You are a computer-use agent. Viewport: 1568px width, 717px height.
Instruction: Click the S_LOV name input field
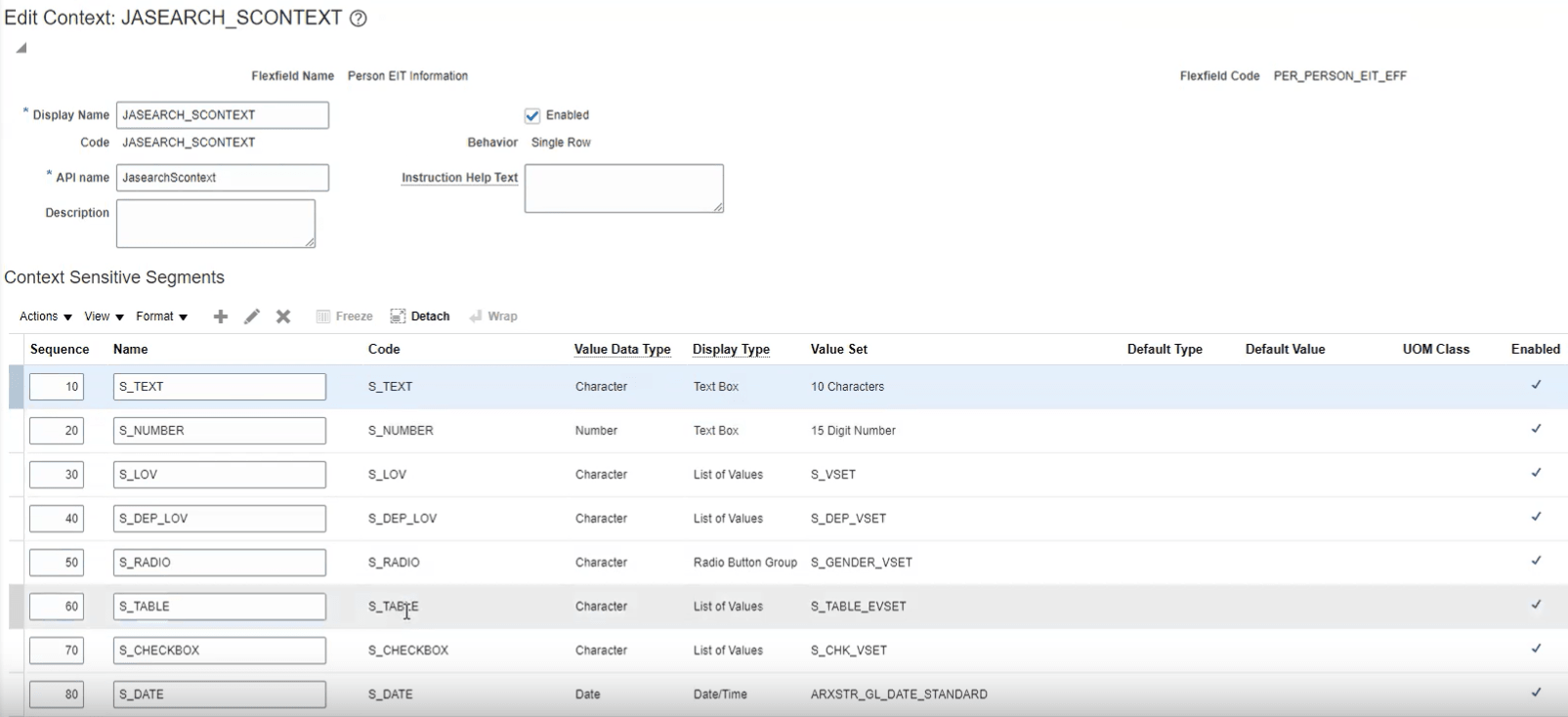[x=220, y=475]
